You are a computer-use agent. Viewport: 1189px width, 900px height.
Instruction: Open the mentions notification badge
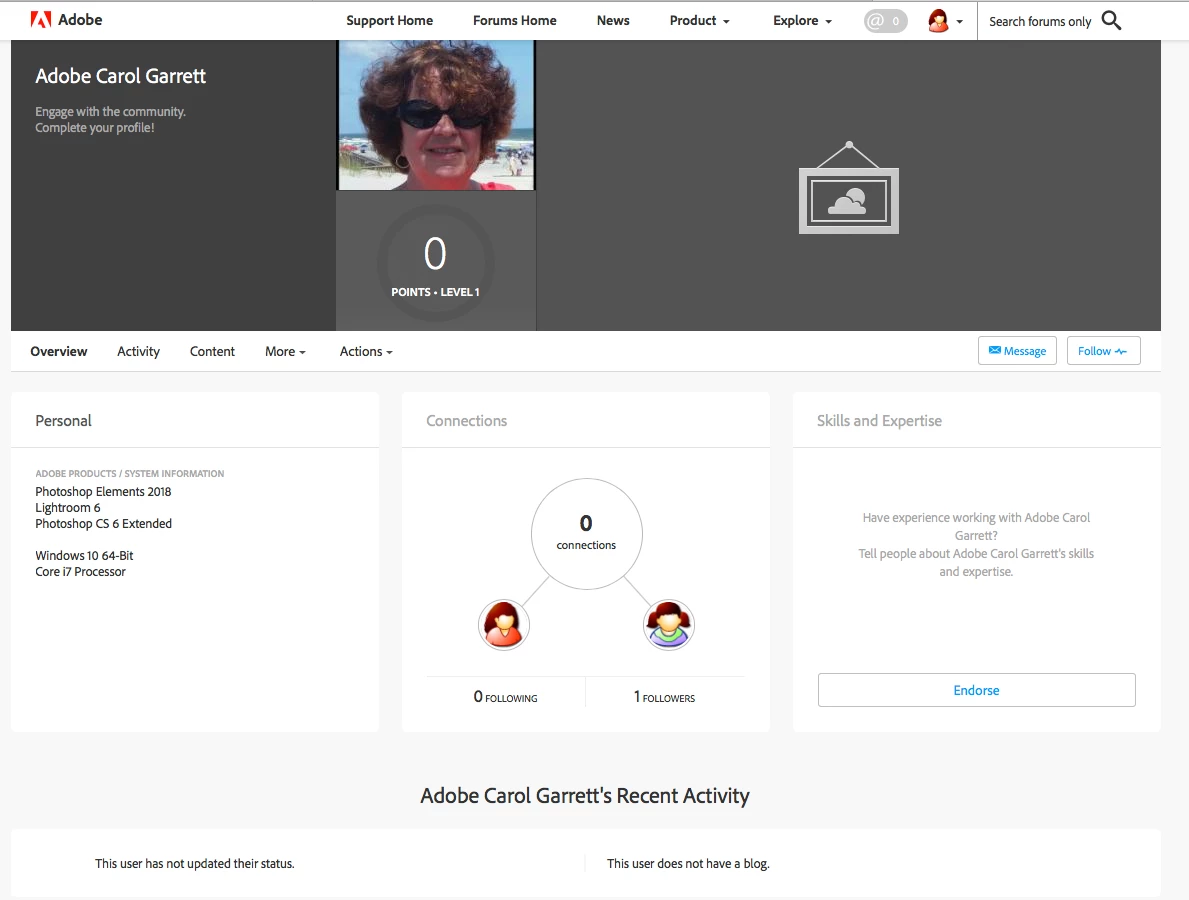tap(885, 21)
